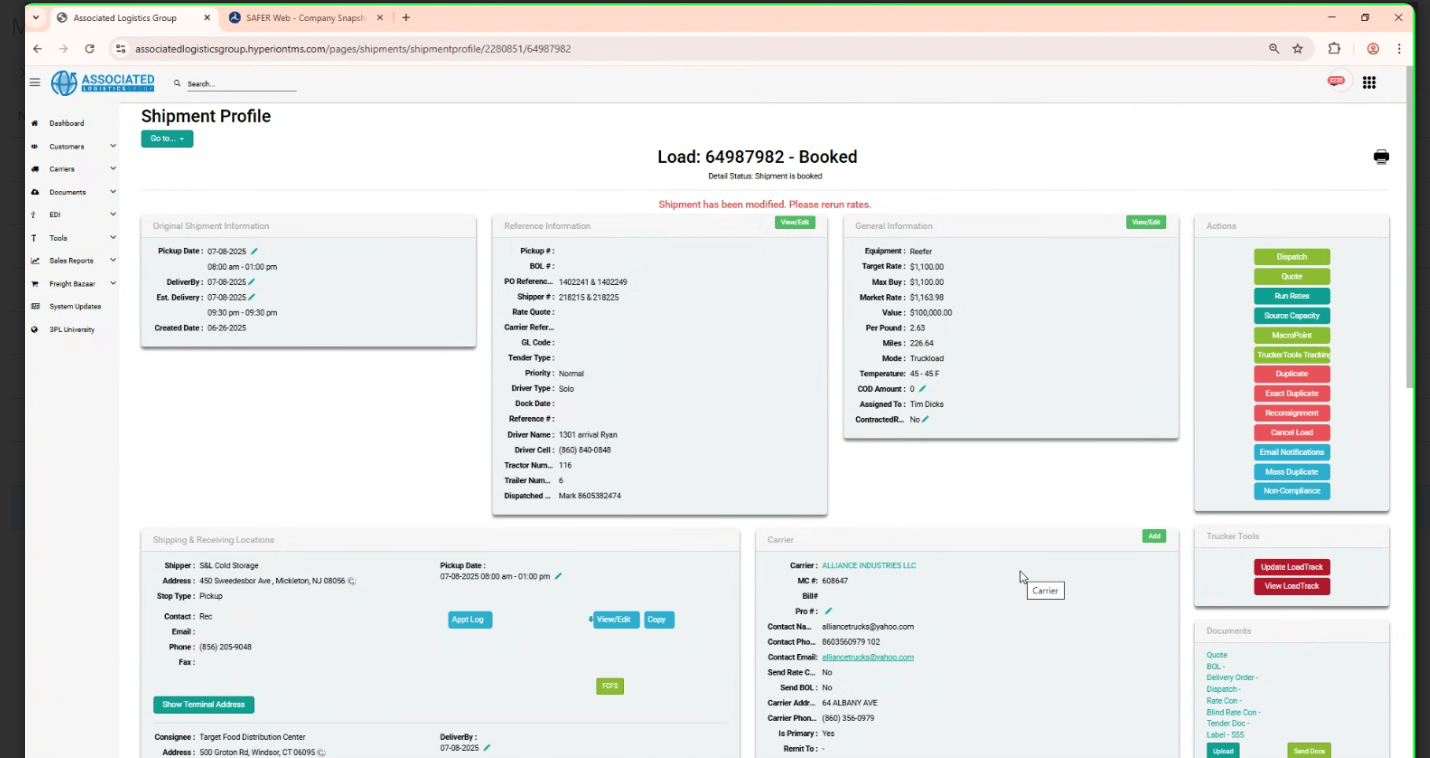Click the Send Docs button
Viewport: 1430px width, 758px height.
coord(1309,751)
